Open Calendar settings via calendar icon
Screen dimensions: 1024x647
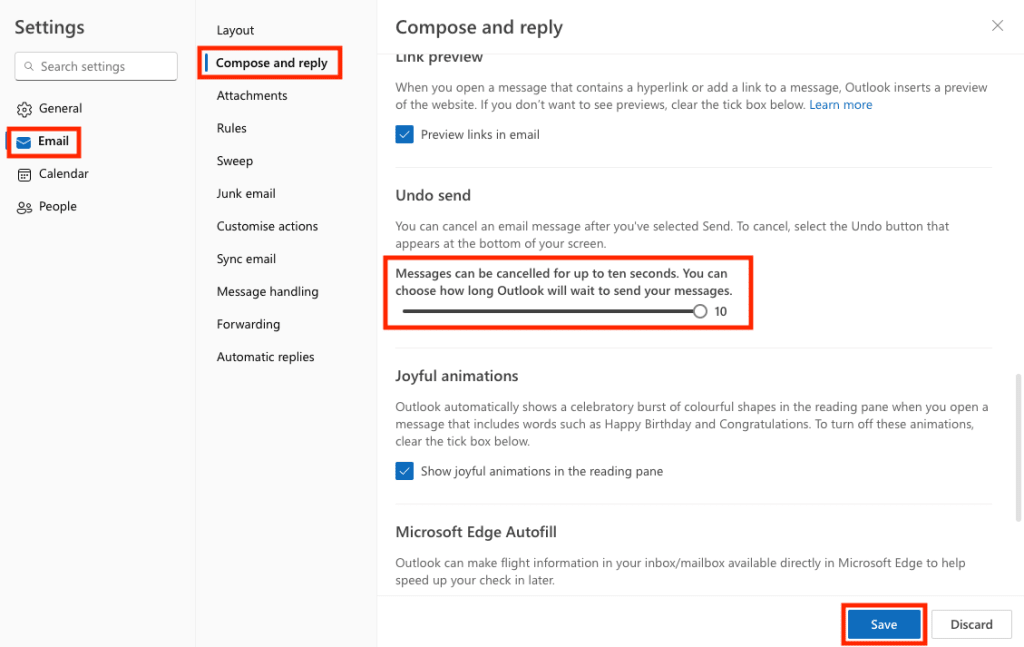point(22,174)
